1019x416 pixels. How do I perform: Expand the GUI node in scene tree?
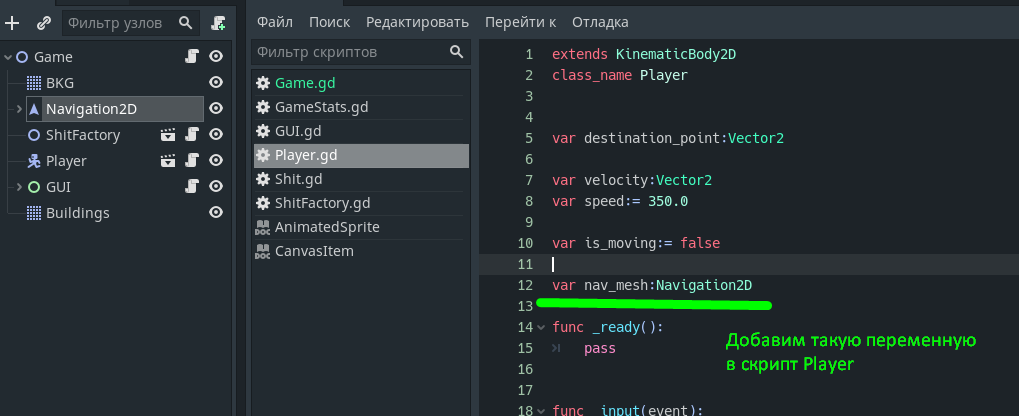(x=18, y=187)
